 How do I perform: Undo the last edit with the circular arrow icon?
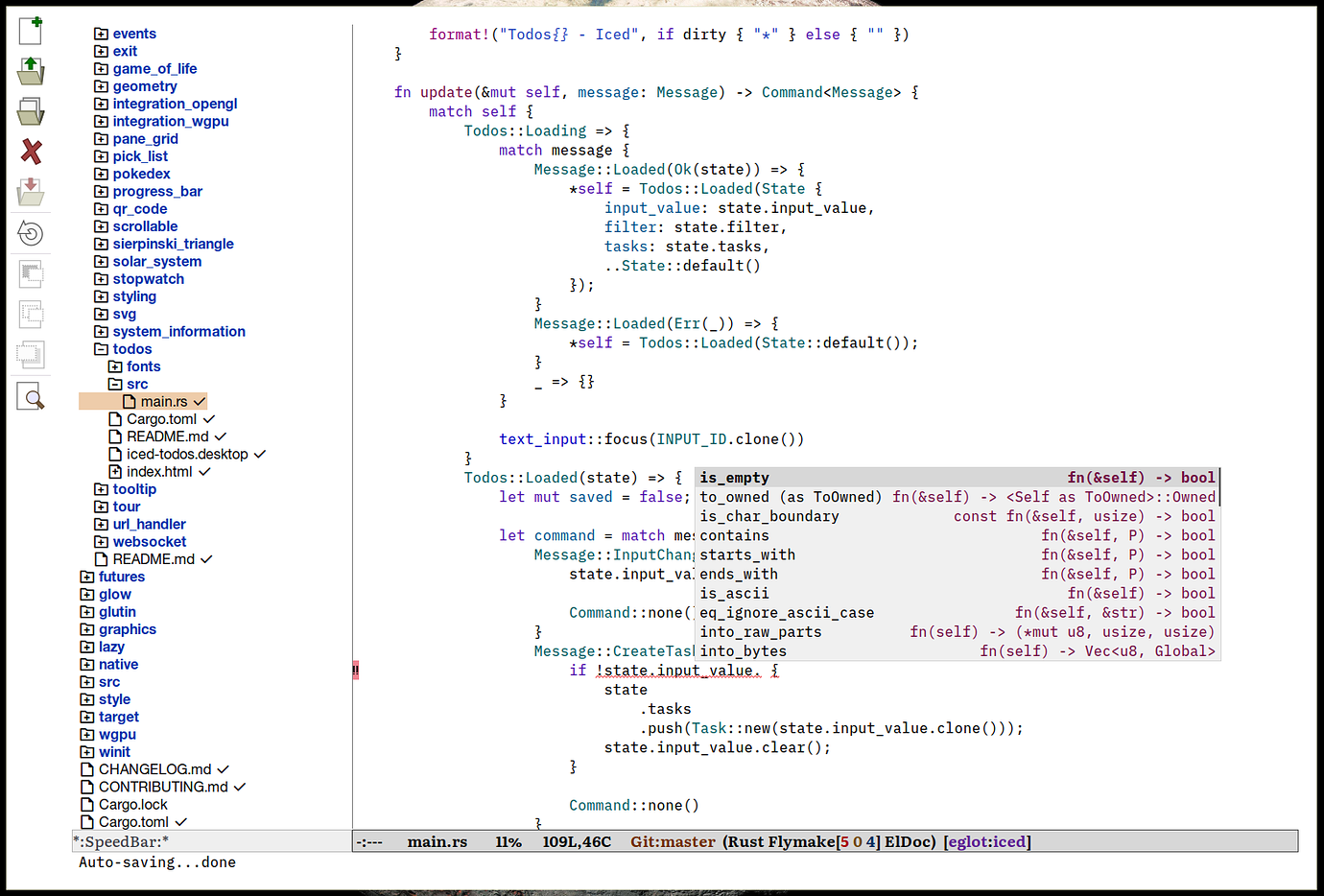(30, 233)
